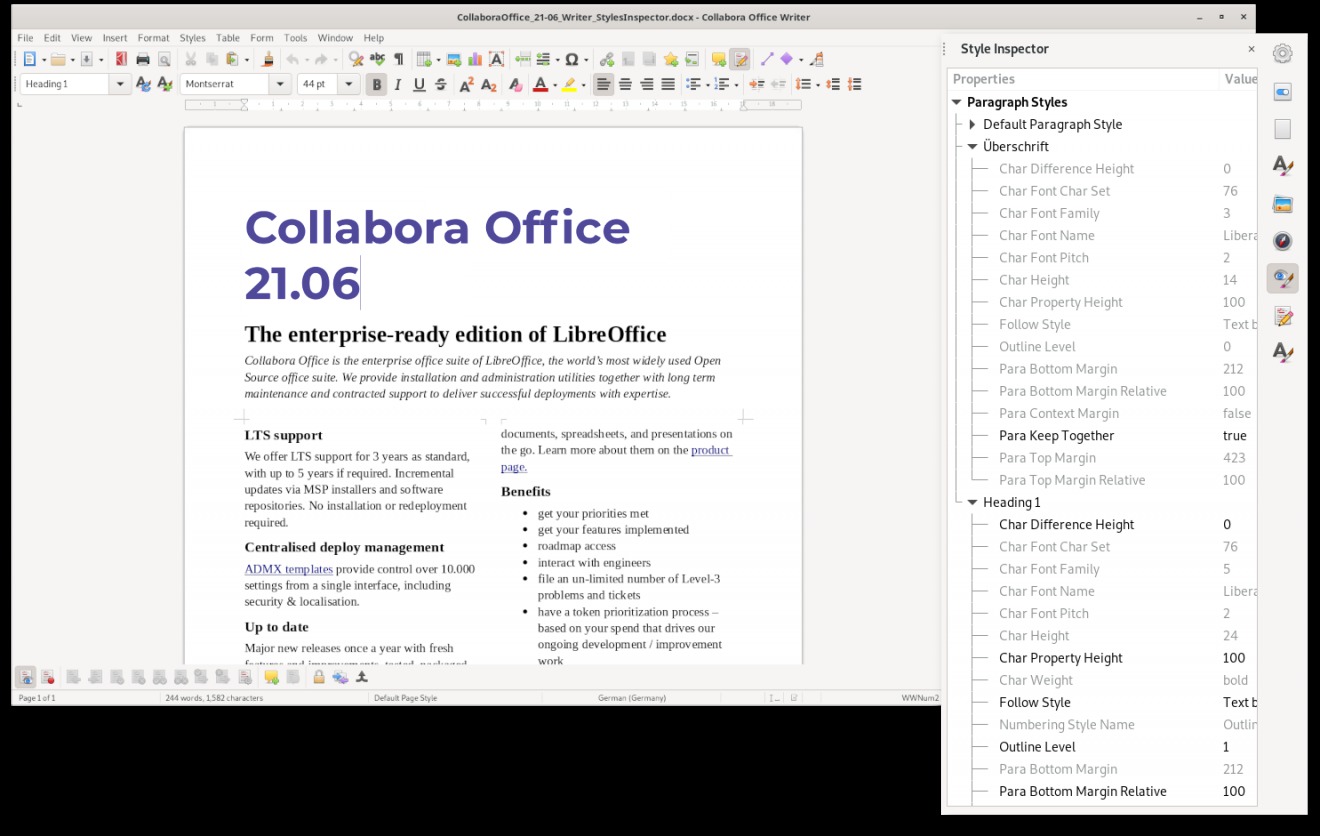Screen dimensions: 1320x836
Task: Click the yellow Highlighting Color swatch button
Action: point(569,85)
